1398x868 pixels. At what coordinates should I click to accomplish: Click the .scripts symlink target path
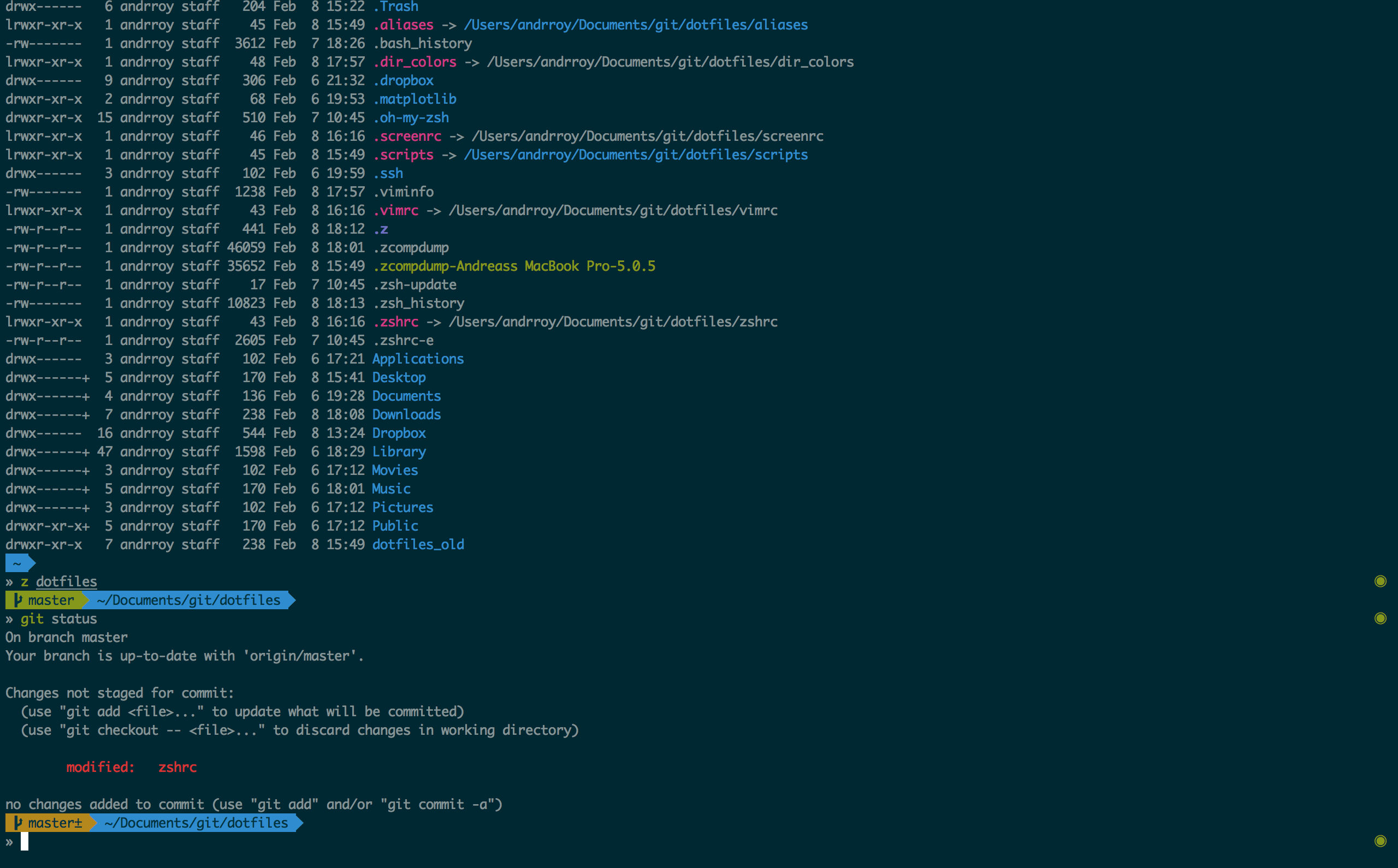point(635,154)
